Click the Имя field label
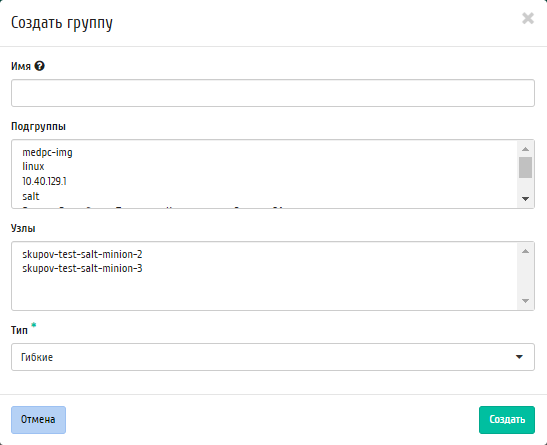 21,66
